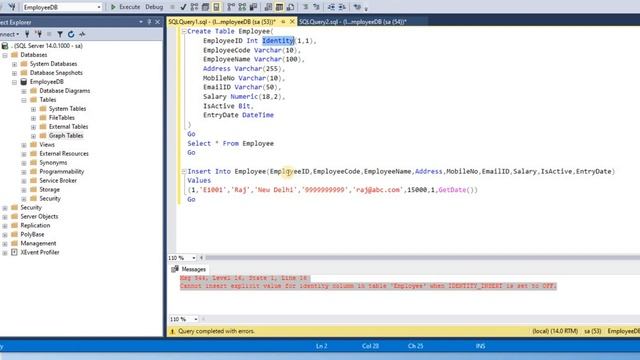Open the Messages pane 110 % zoom dropdown
640x360 pixels.
pyautogui.click(x=196, y=319)
